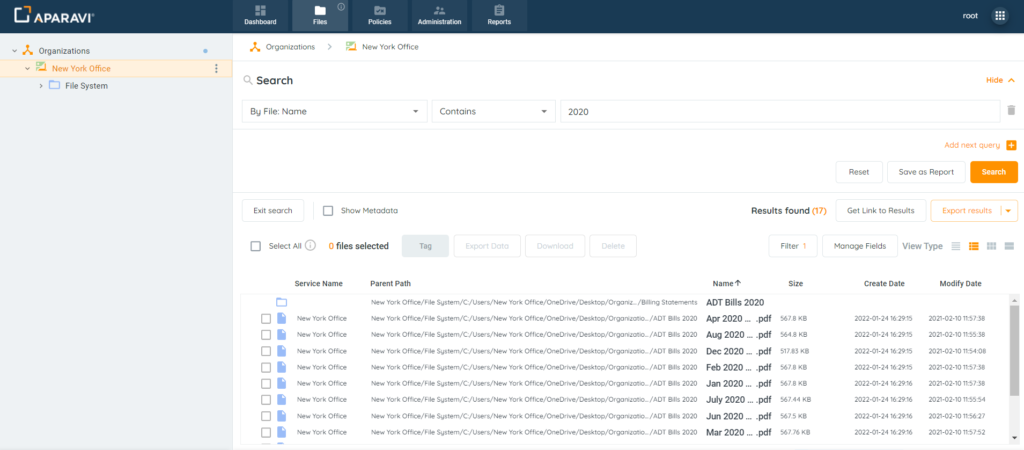Check the Select All checkbox
This screenshot has height=450, width=1024.
256,246
